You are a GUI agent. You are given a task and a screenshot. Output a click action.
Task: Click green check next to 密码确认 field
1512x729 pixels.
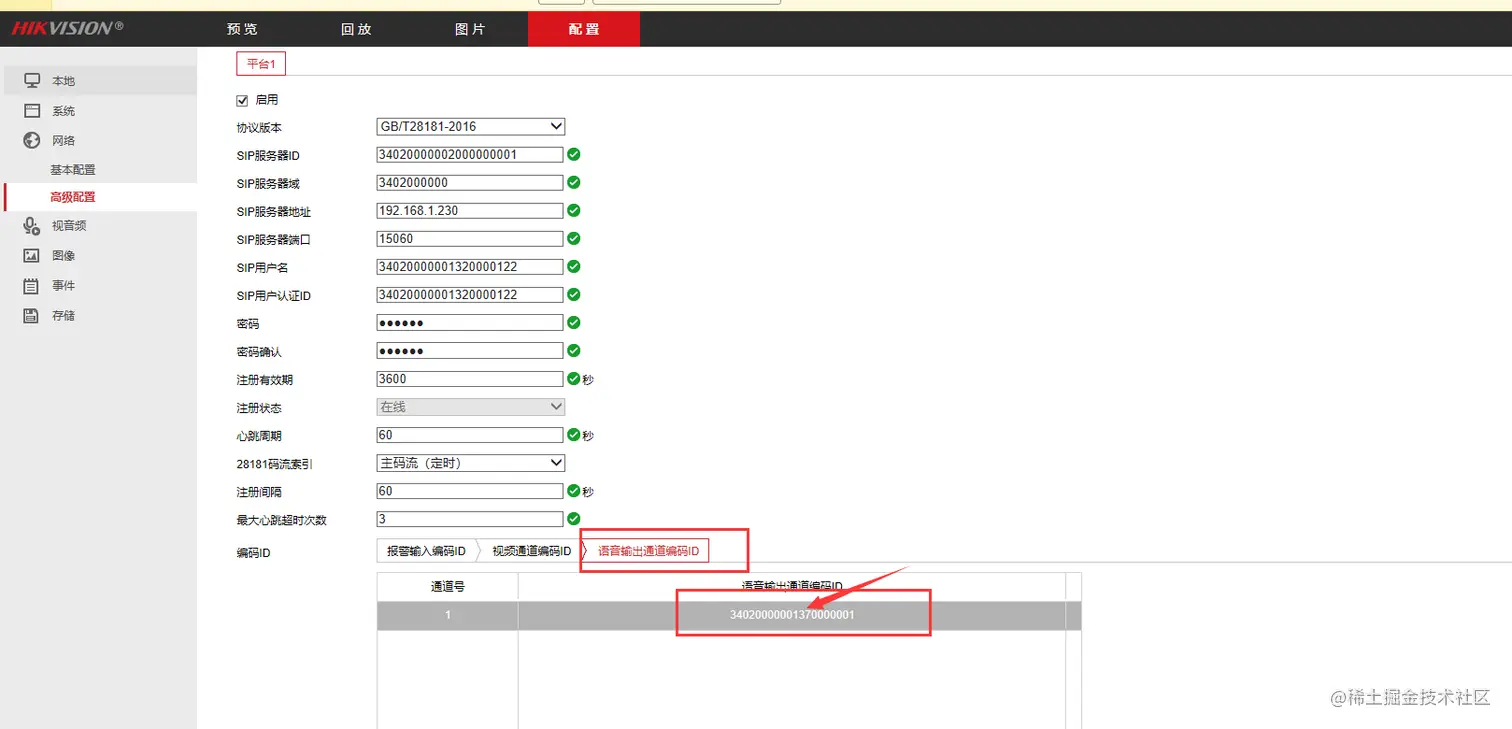click(x=574, y=351)
